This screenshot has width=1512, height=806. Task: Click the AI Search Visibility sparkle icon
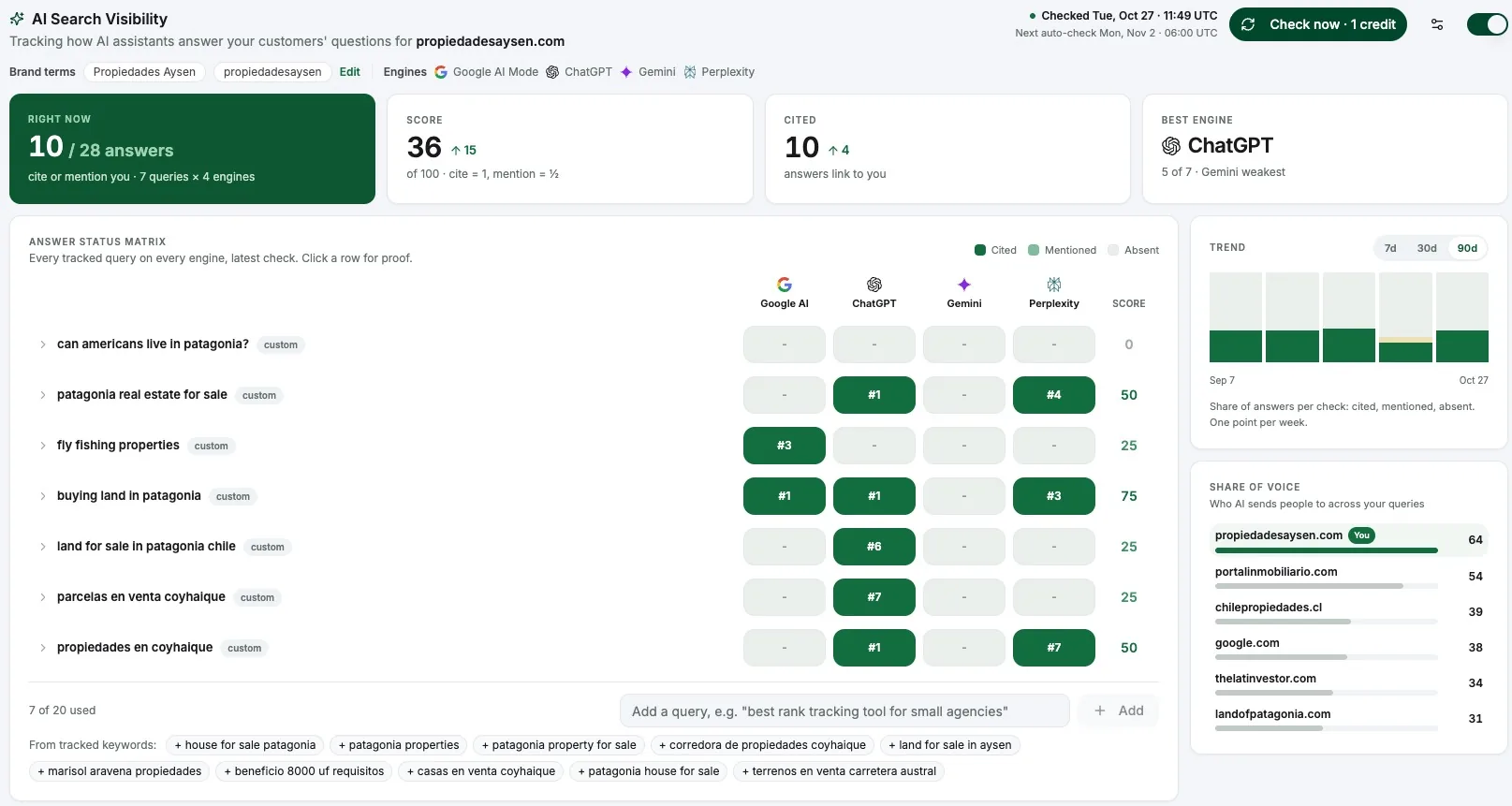[x=17, y=19]
